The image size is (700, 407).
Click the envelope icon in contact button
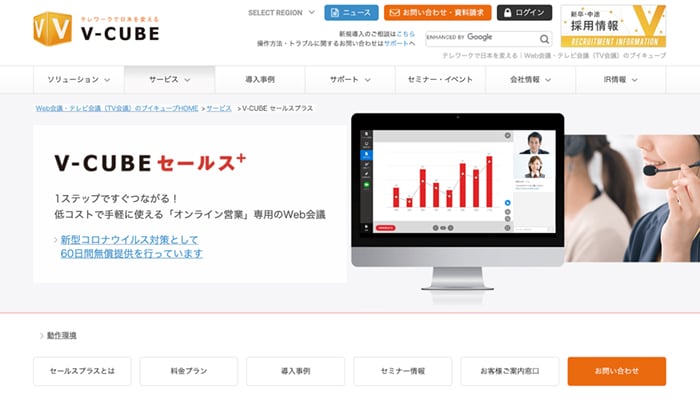click(394, 12)
